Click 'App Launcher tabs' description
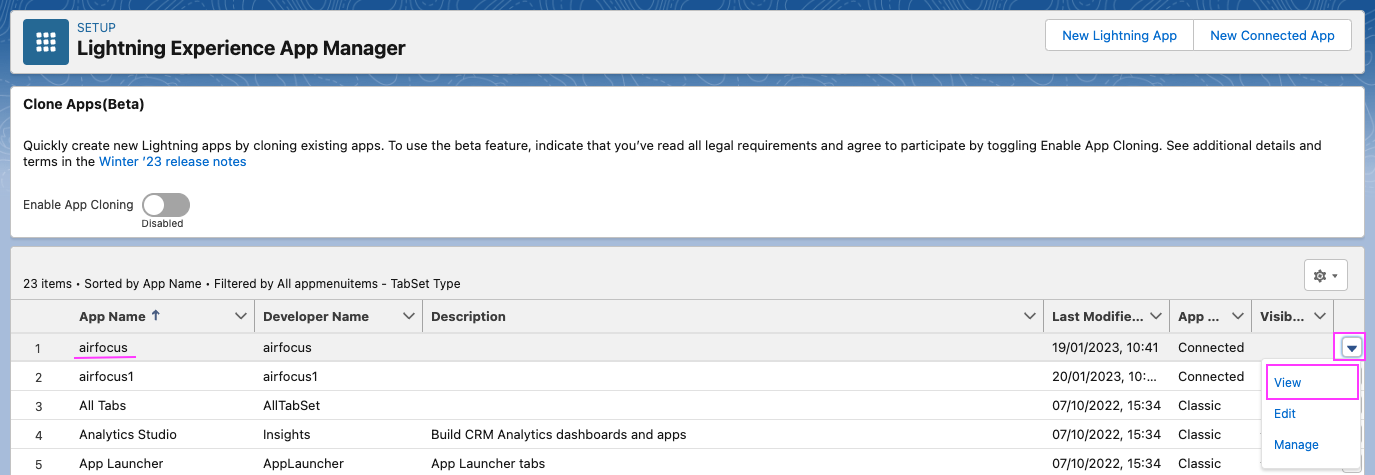Screen dimensions: 1375x475 click(488, 464)
